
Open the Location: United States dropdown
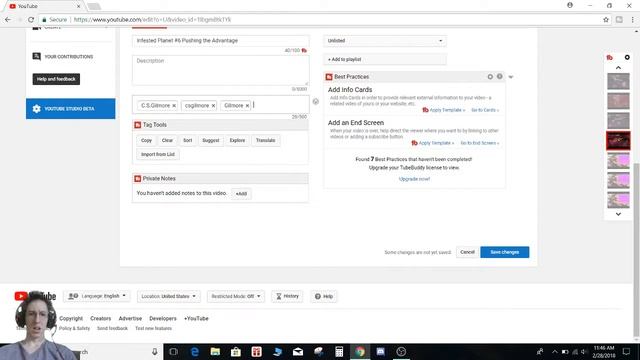[x=169, y=296]
